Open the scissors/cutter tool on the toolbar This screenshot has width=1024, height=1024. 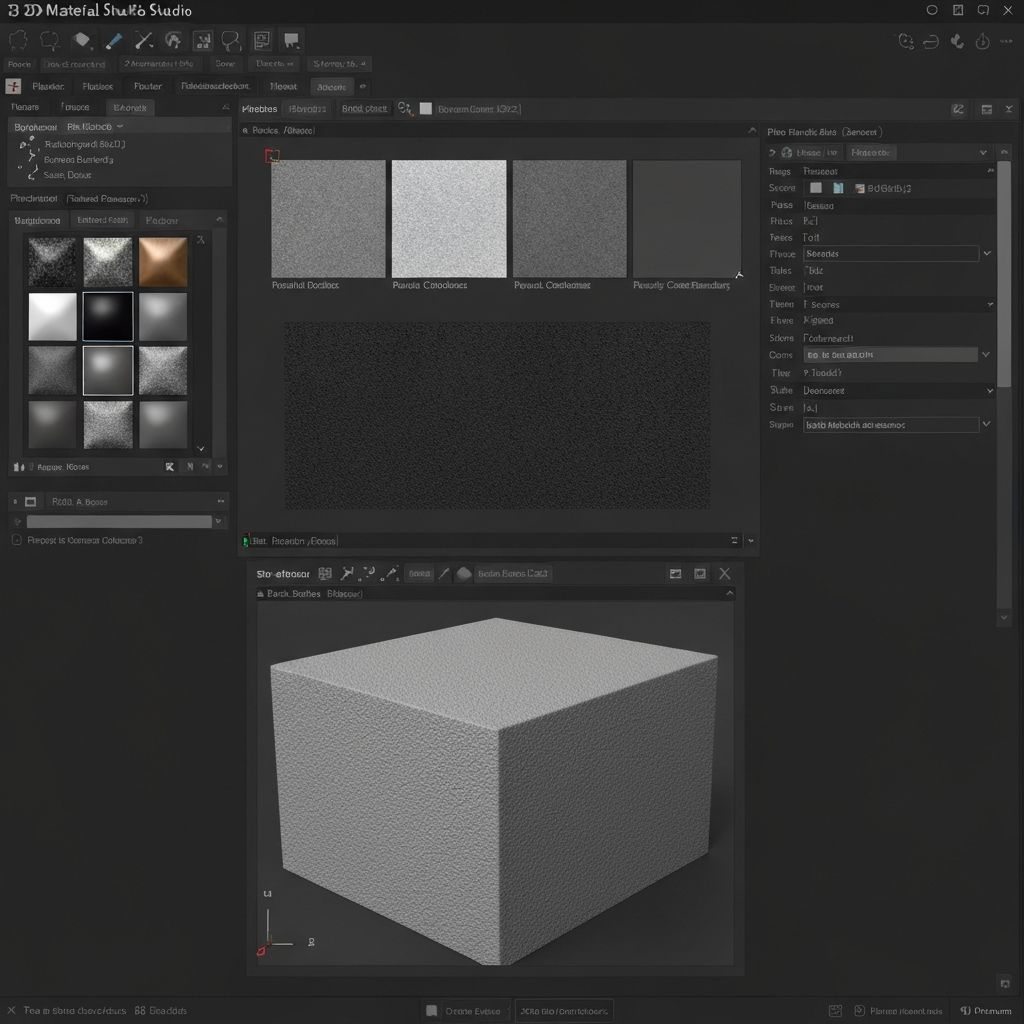tap(143, 40)
